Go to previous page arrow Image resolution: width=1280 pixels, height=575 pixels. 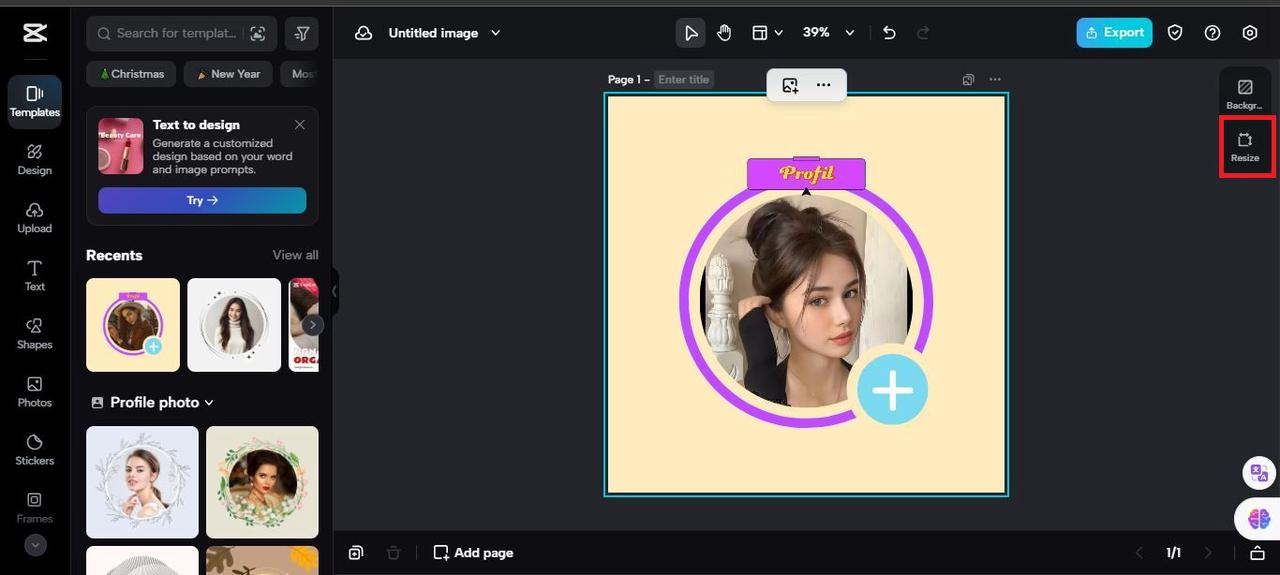[x=1139, y=553]
